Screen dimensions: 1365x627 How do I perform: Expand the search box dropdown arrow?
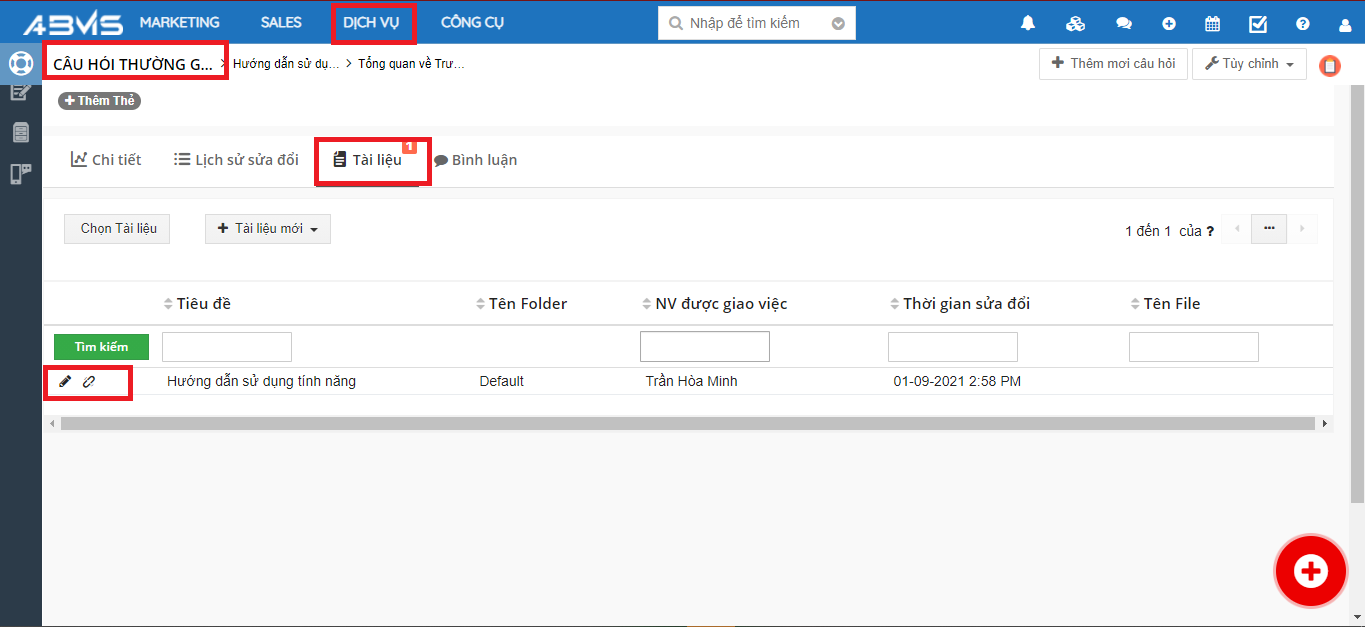pos(838,23)
